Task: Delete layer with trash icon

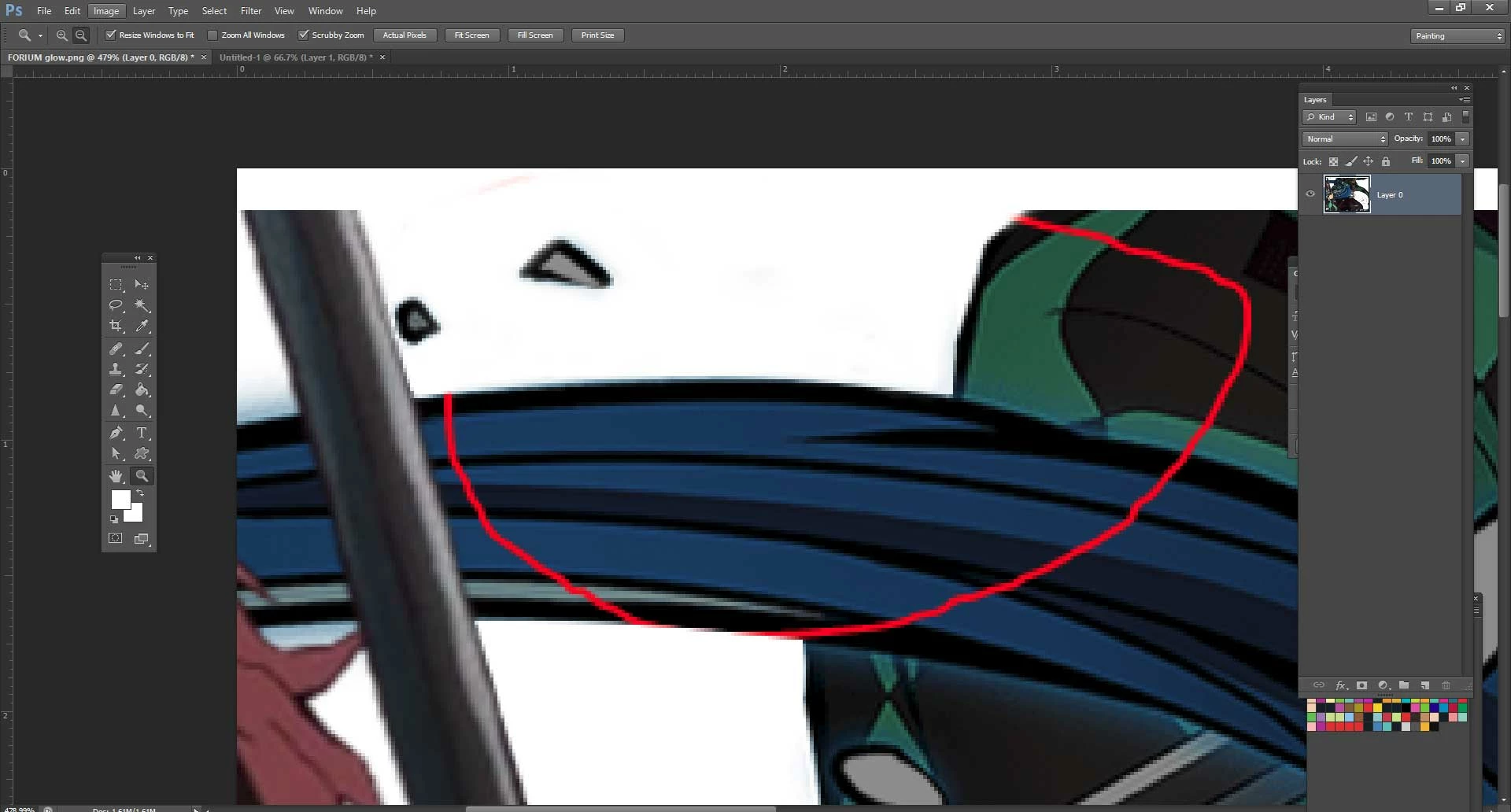Action: tap(1446, 685)
